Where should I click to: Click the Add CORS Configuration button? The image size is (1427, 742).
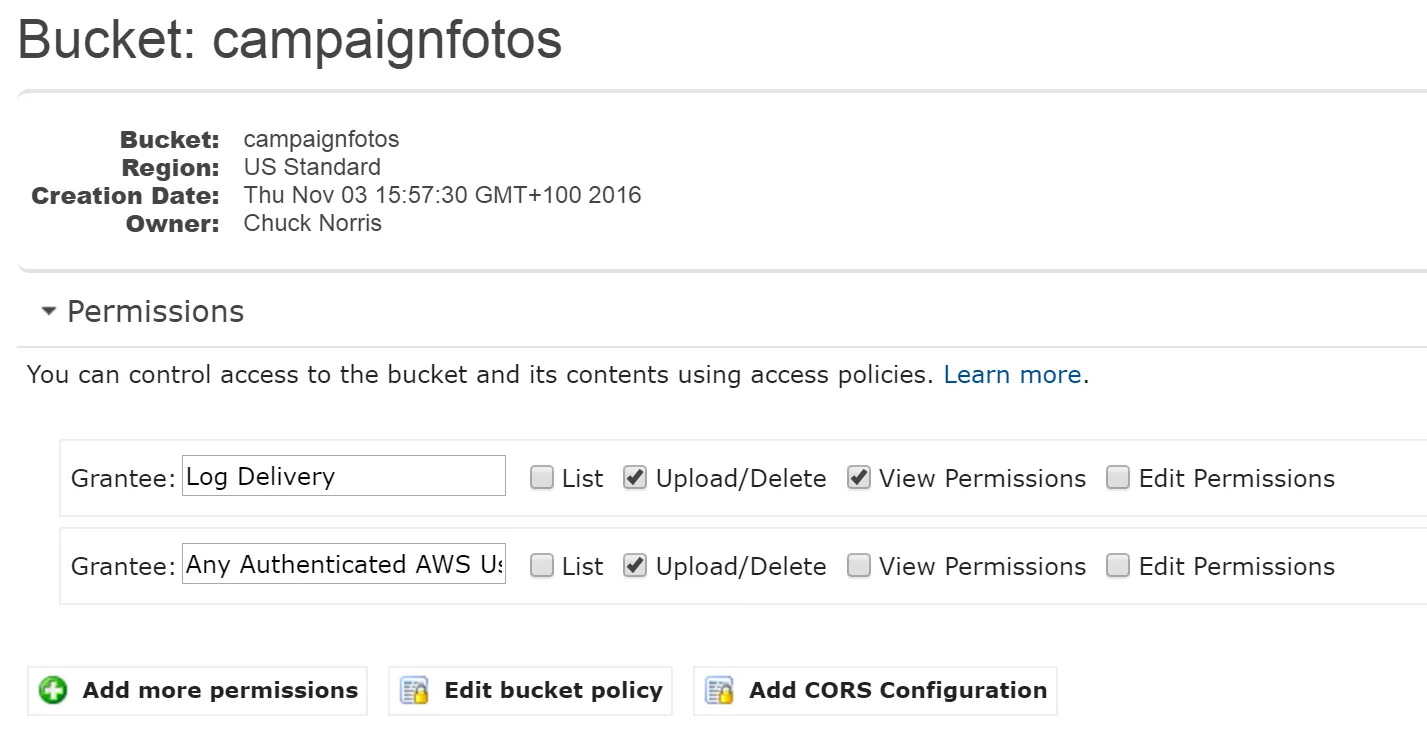(x=897, y=691)
